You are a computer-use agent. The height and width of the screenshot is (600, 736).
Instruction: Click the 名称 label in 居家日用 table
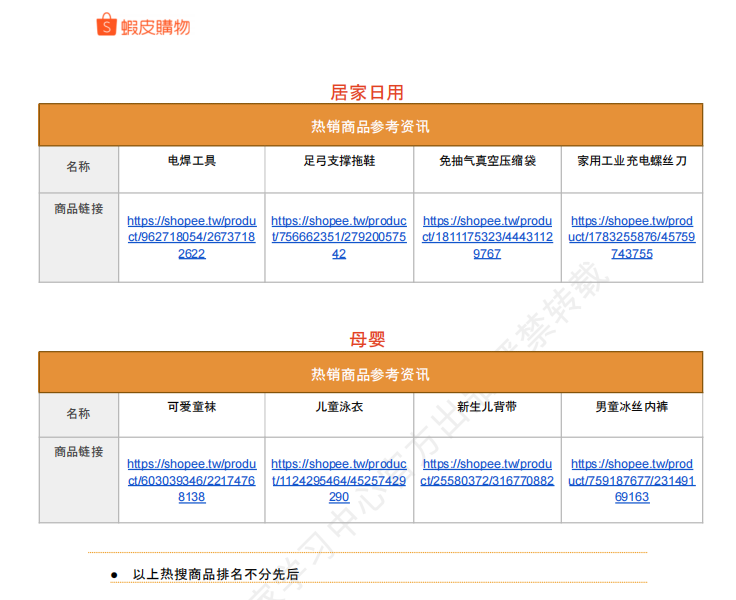click(78, 167)
